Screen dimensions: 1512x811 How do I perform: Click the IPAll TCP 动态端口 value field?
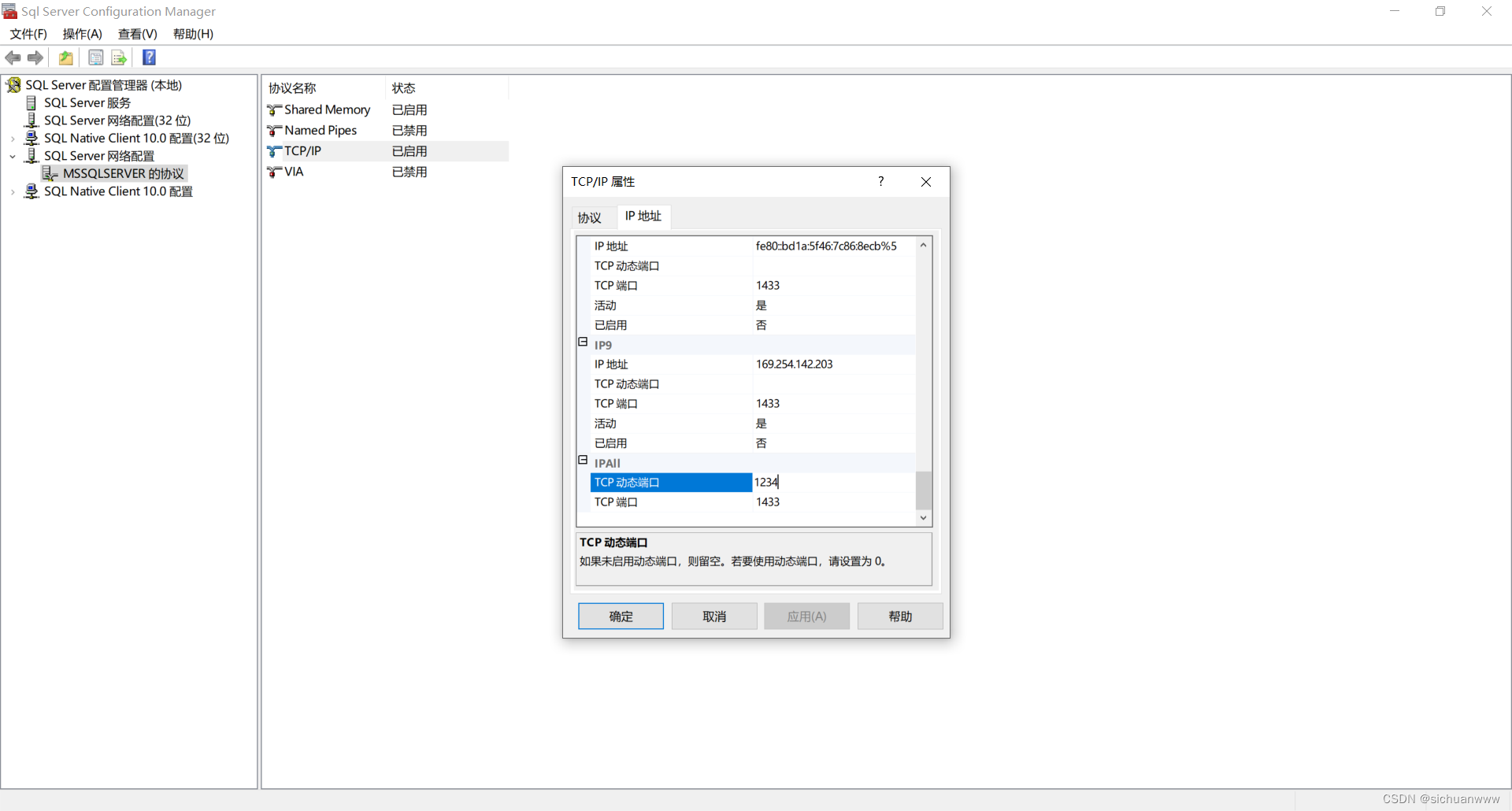pyautogui.click(x=834, y=482)
